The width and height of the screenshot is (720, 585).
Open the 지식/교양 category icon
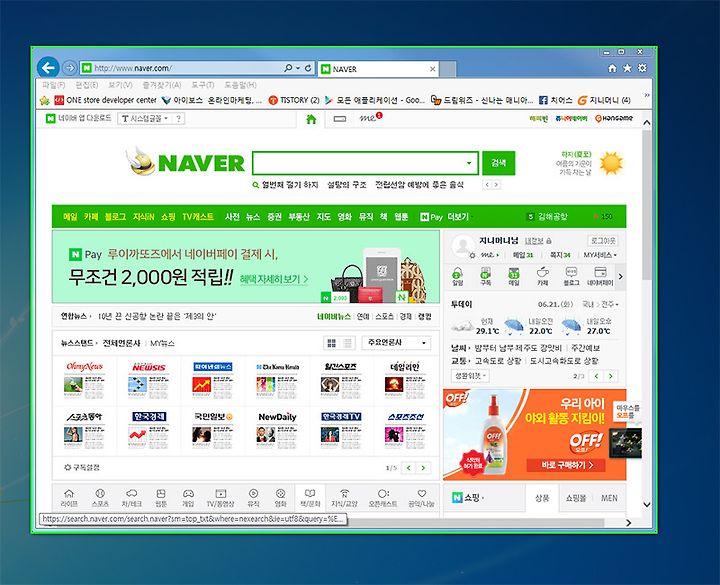[344, 498]
